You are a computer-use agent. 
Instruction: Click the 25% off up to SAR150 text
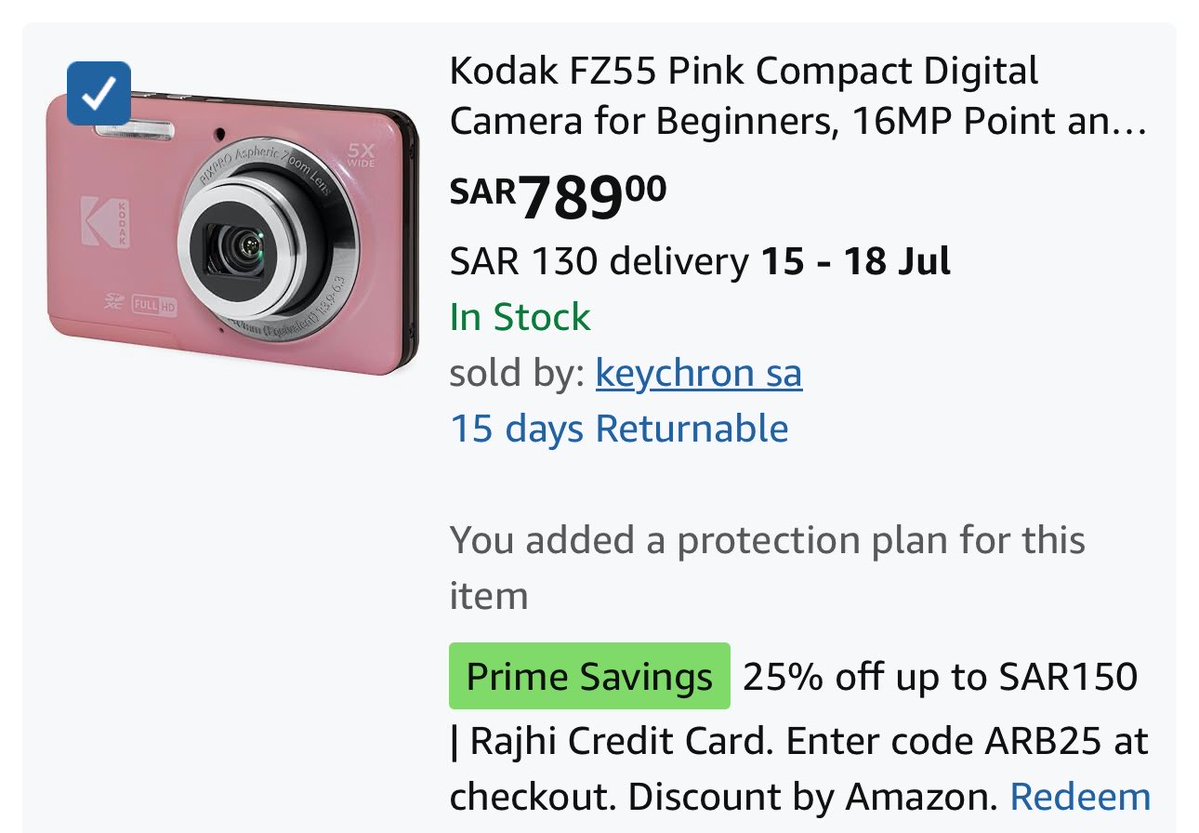pos(940,677)
